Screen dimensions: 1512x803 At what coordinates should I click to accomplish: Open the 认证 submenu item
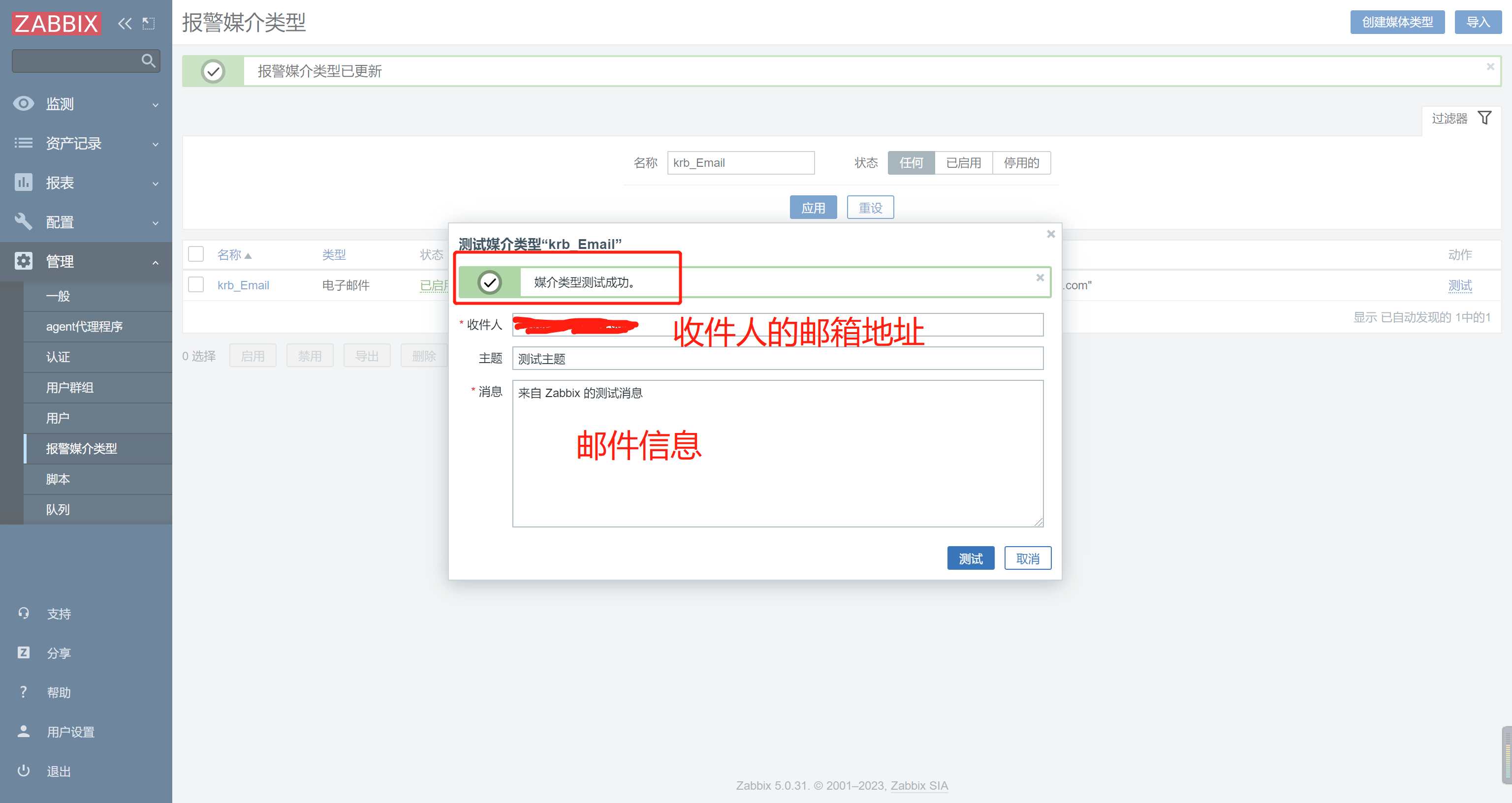point(98,357)
